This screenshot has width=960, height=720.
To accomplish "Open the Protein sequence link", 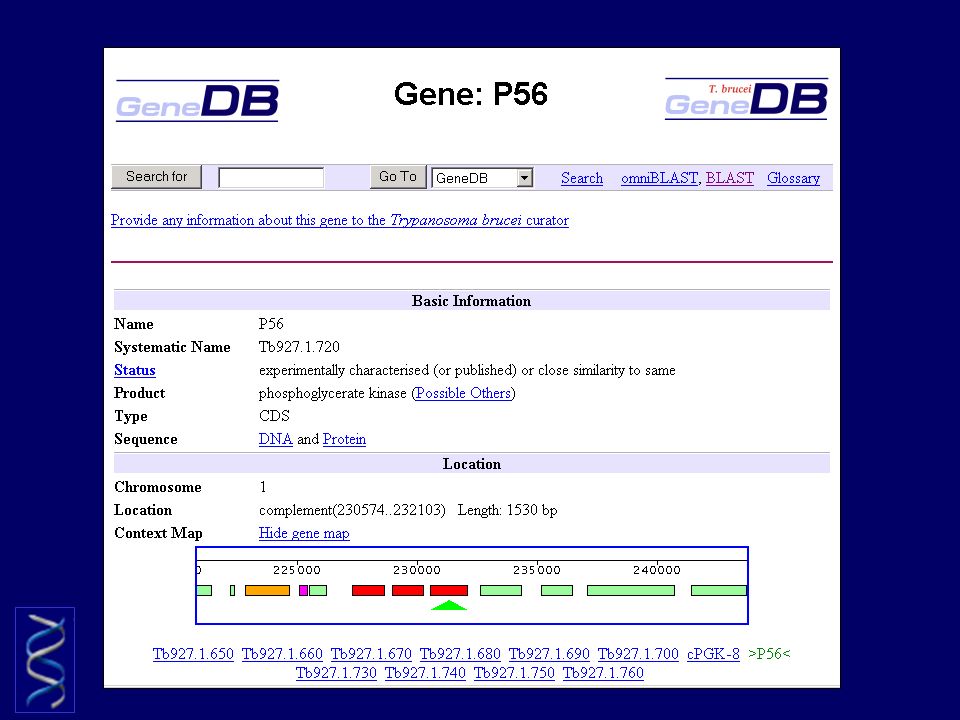I will click(344, 440).
